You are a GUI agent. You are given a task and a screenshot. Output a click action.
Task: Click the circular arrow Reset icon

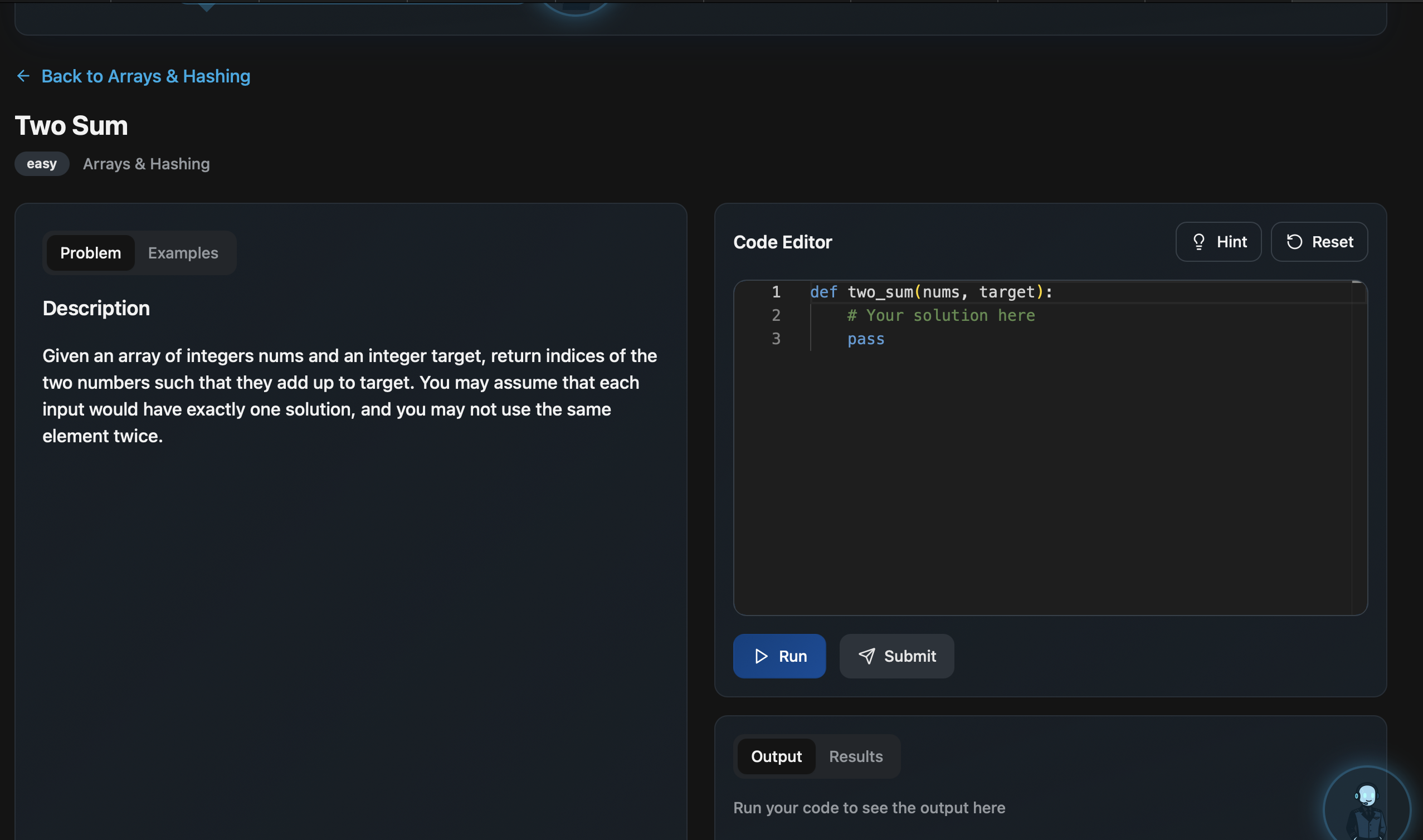(x=1294, y=242)
